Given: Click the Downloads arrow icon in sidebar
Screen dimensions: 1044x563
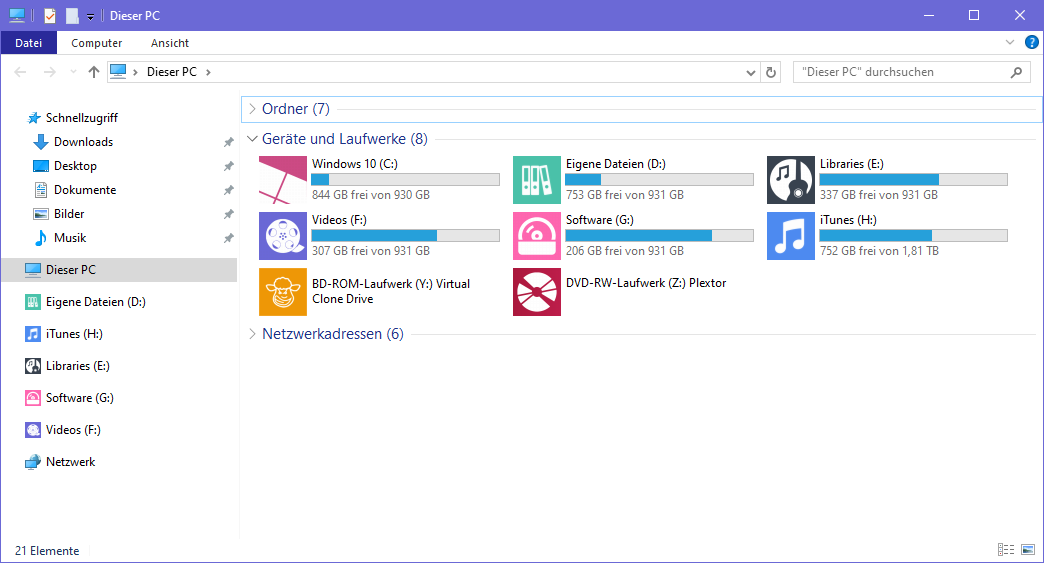Looking at the screenshot, I should point(41,142).
